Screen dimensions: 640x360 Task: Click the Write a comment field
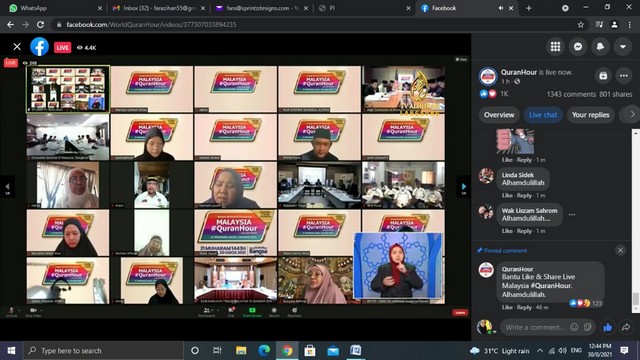tap(535, 327)
